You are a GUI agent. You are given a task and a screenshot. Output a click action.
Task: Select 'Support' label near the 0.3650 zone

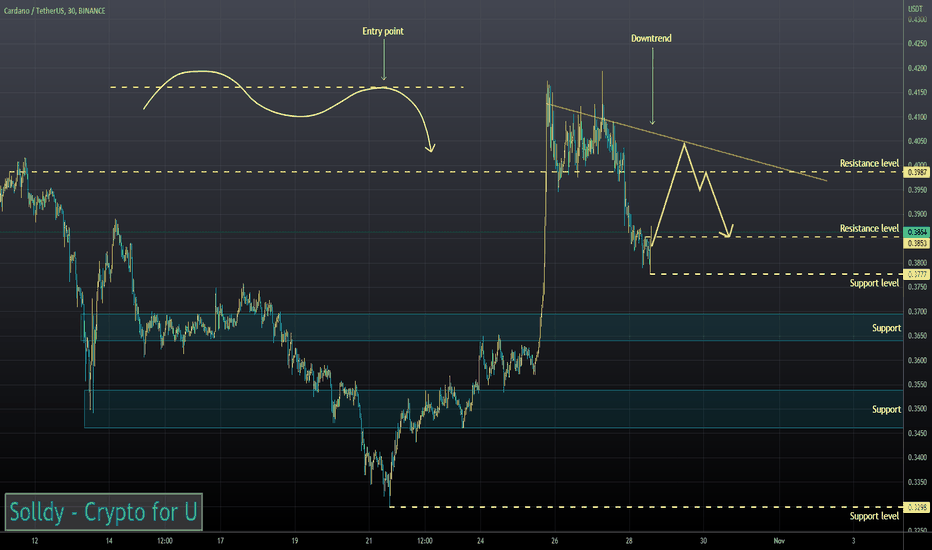[x=886, y=328]
